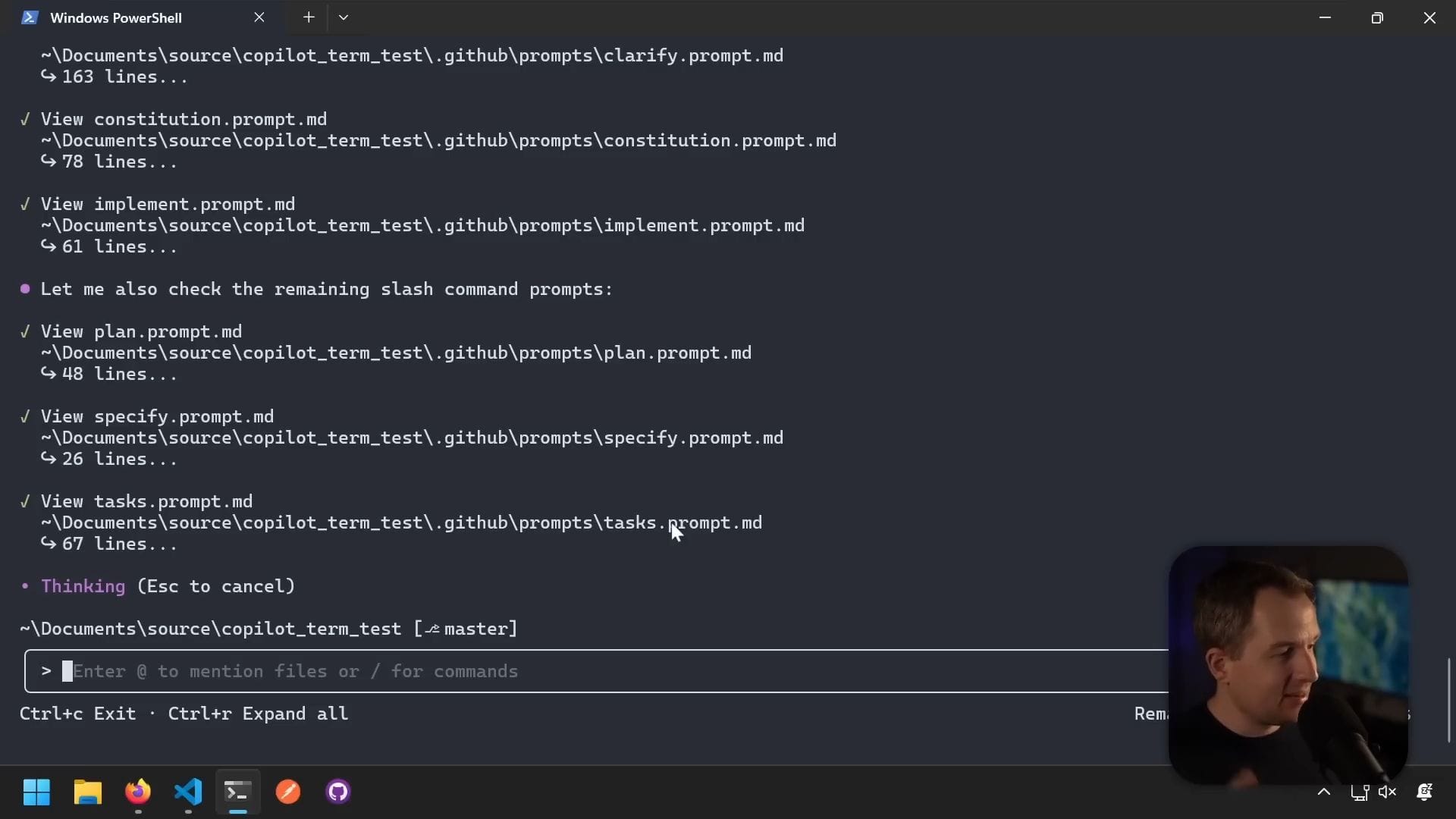Open GitHub Desktop from taskbar
Screen dimensions: 1456x819
(338, 792)
